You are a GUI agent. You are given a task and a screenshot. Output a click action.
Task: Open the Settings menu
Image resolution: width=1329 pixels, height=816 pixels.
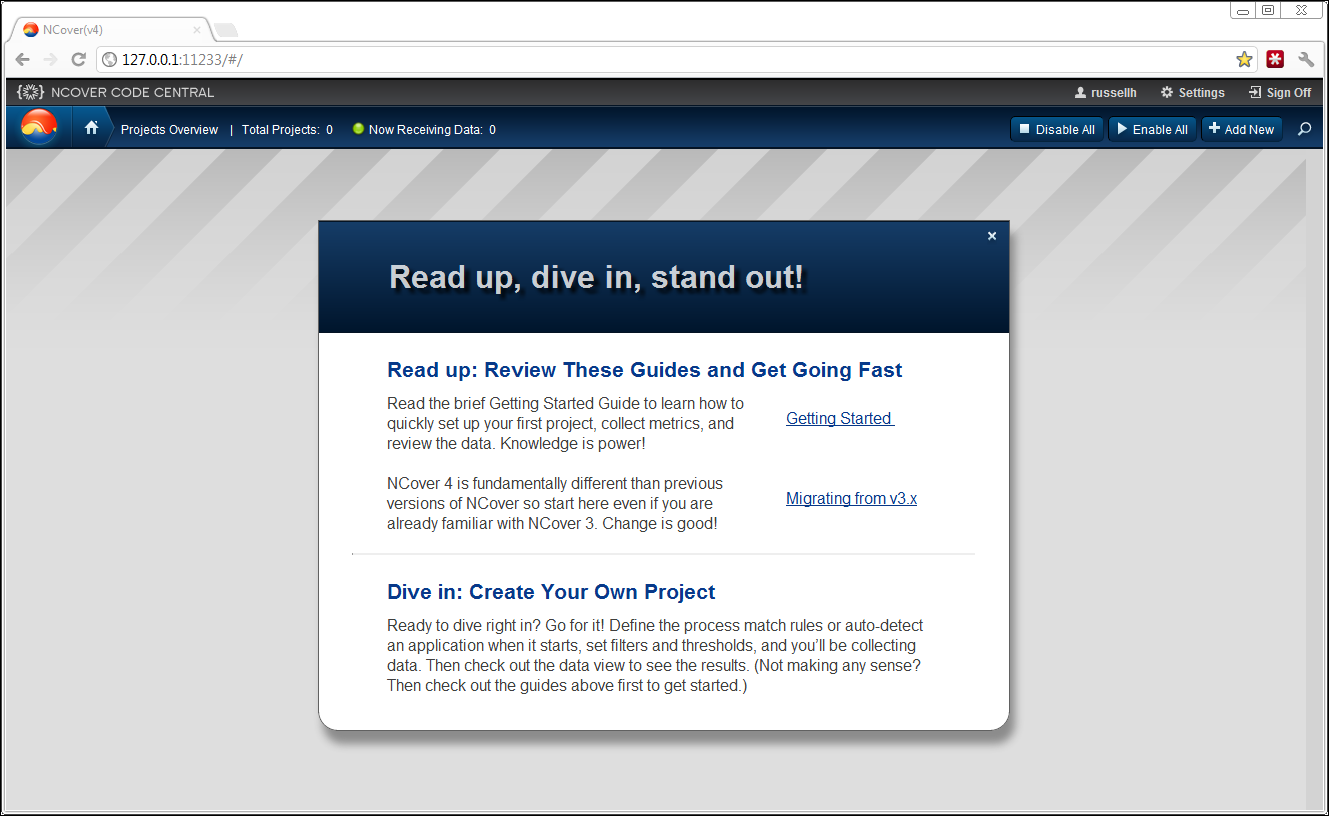click(1192, 92)
